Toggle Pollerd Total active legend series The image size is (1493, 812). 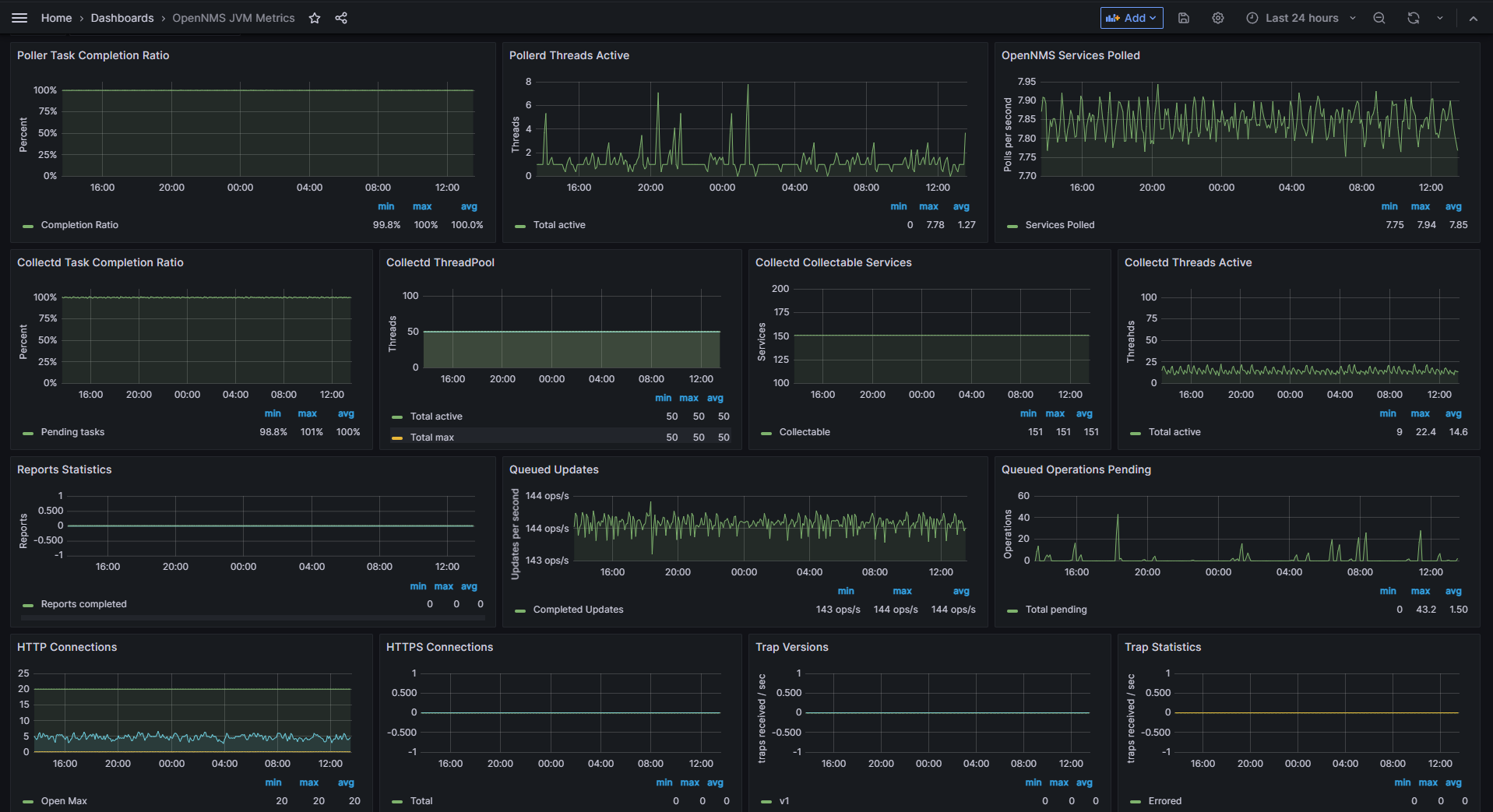[x=559, y=225]
